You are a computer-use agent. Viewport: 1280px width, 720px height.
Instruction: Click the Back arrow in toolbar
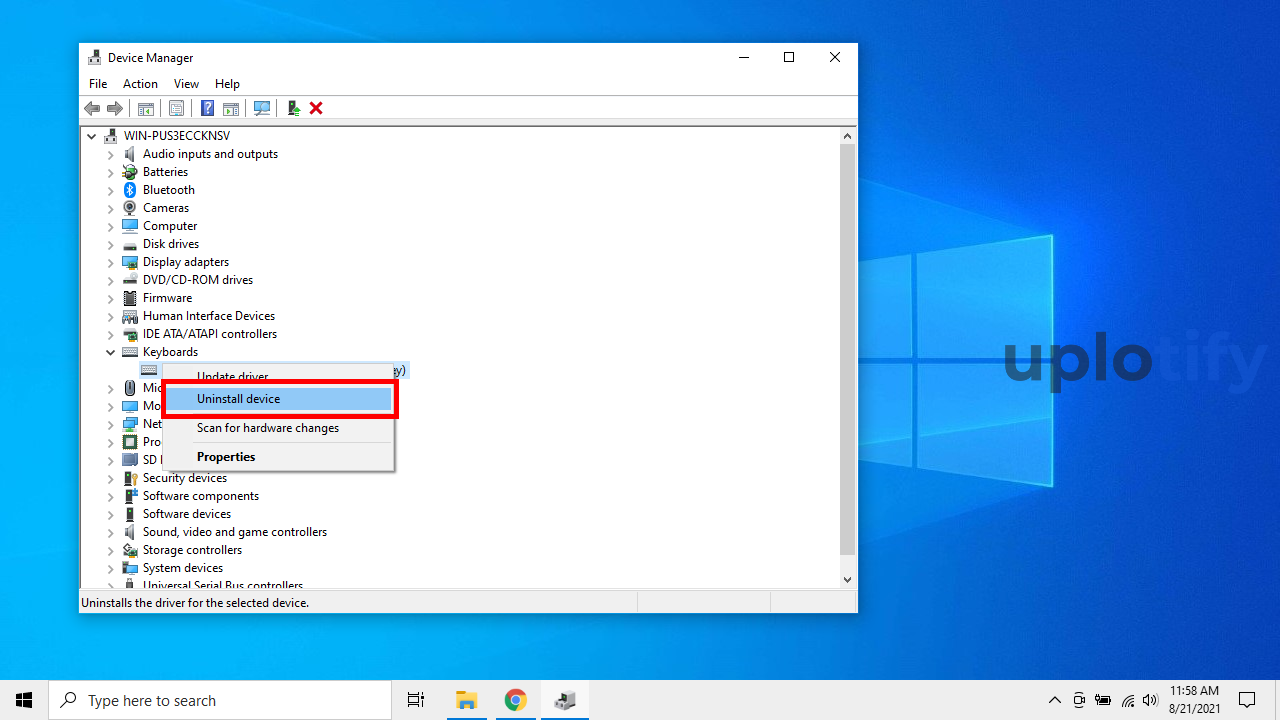point(92,108)
